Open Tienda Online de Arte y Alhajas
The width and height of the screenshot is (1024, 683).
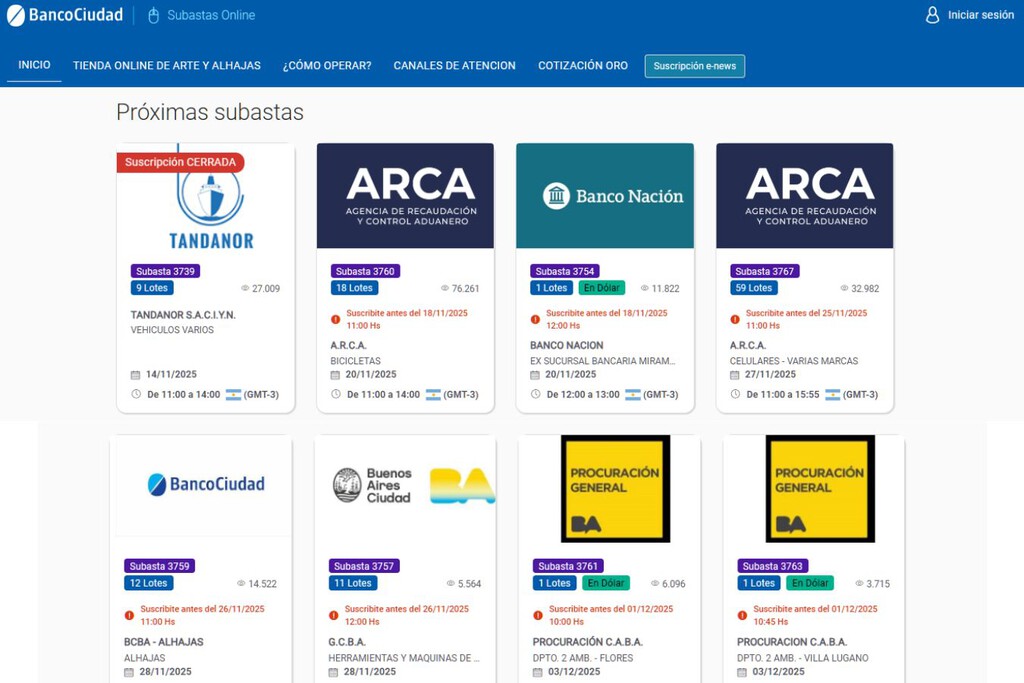(x=166, y=65)
